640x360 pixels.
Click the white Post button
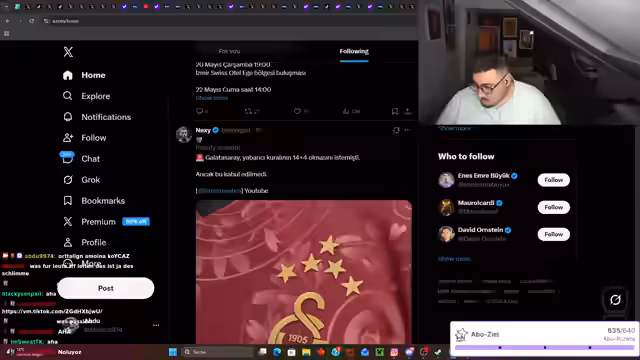pos(106,288)
